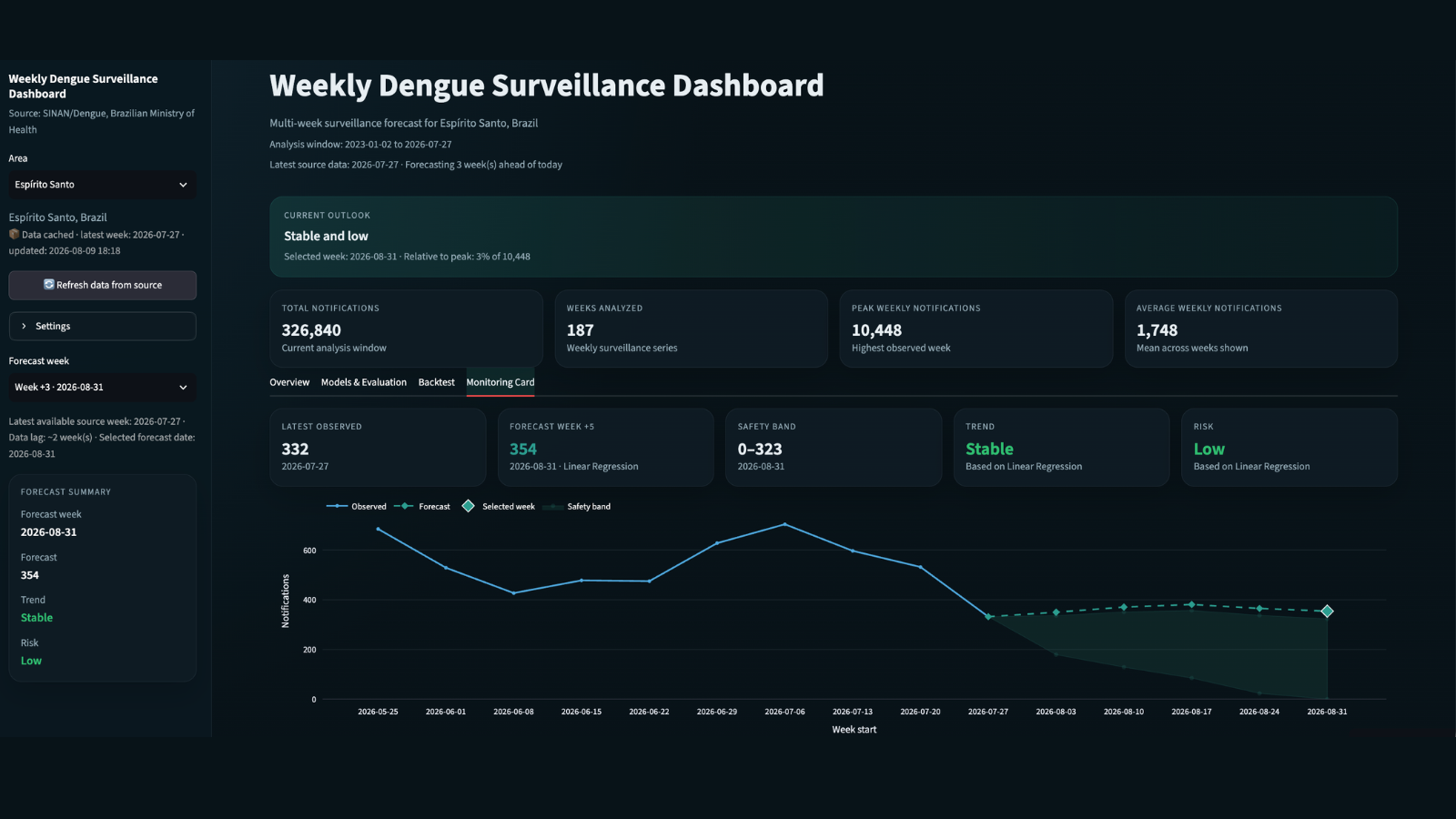Click the observed data point at 2026-05-25
1456x819 pixels.
[x=378, y=529]
